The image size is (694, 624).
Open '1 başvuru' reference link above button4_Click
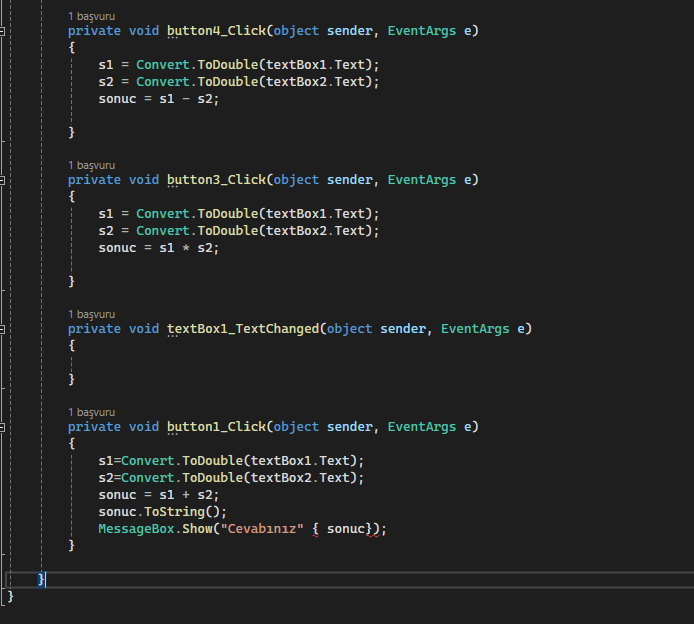[x=92, y=16]
